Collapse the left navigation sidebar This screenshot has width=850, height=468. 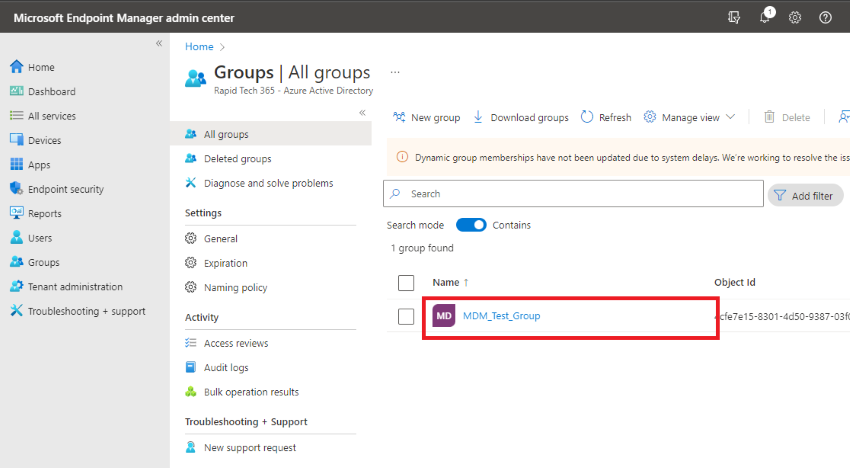[159, 43]
